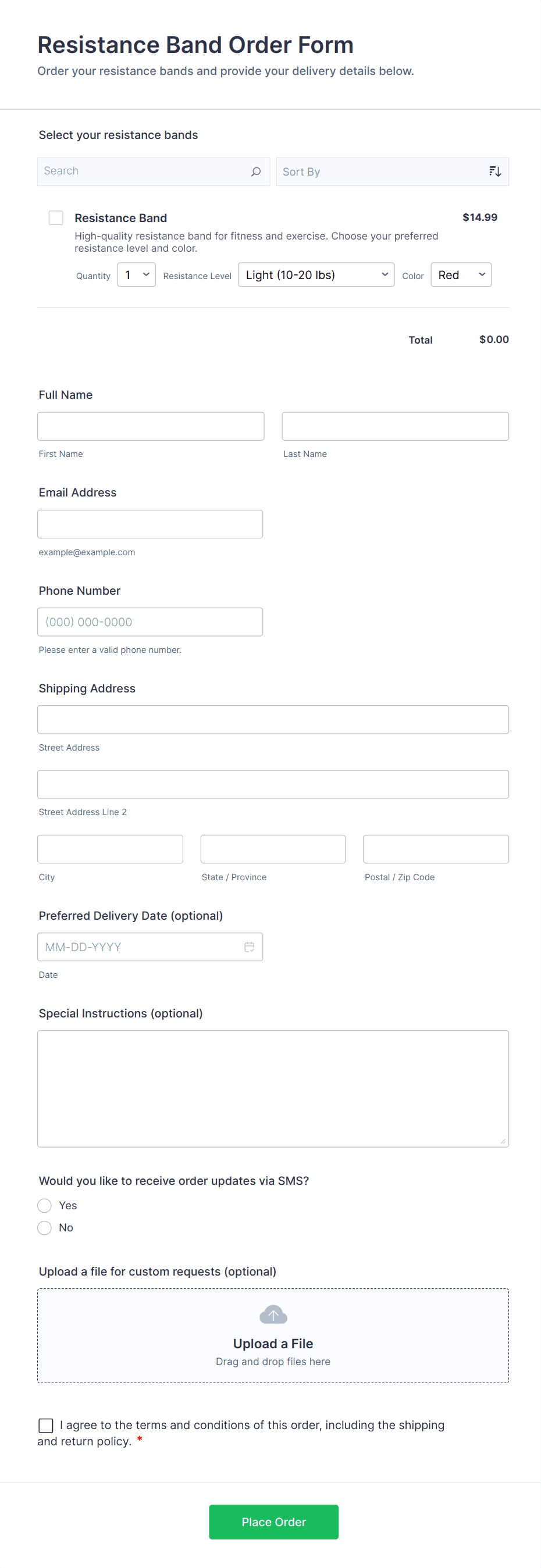Focus the First Name input field

(151, 426)
